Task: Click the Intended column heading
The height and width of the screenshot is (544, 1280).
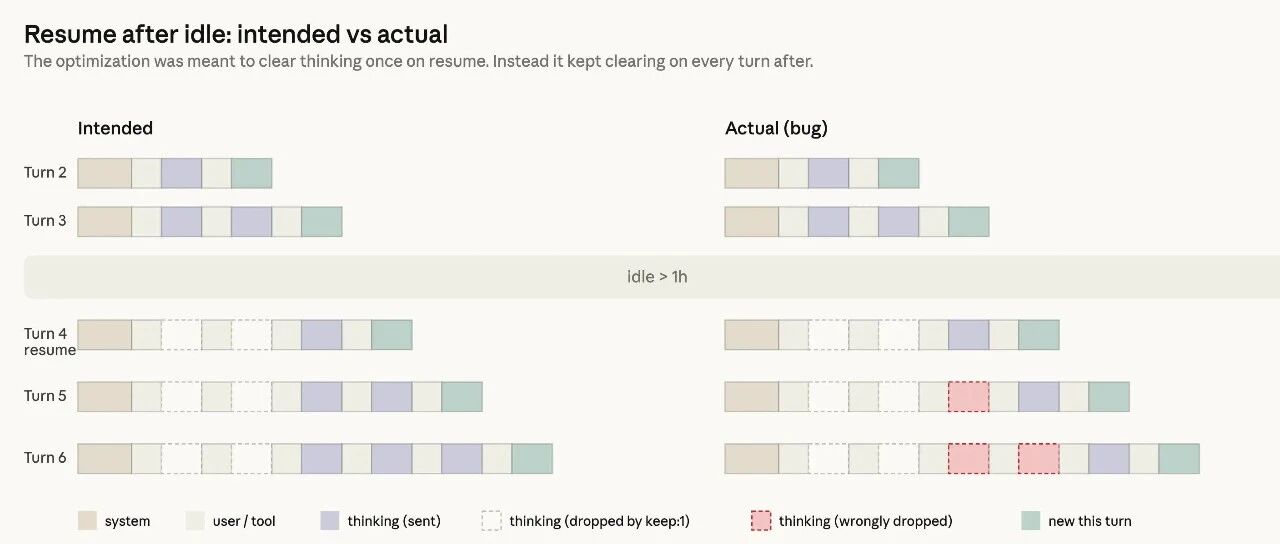Action: click(115, 128)
